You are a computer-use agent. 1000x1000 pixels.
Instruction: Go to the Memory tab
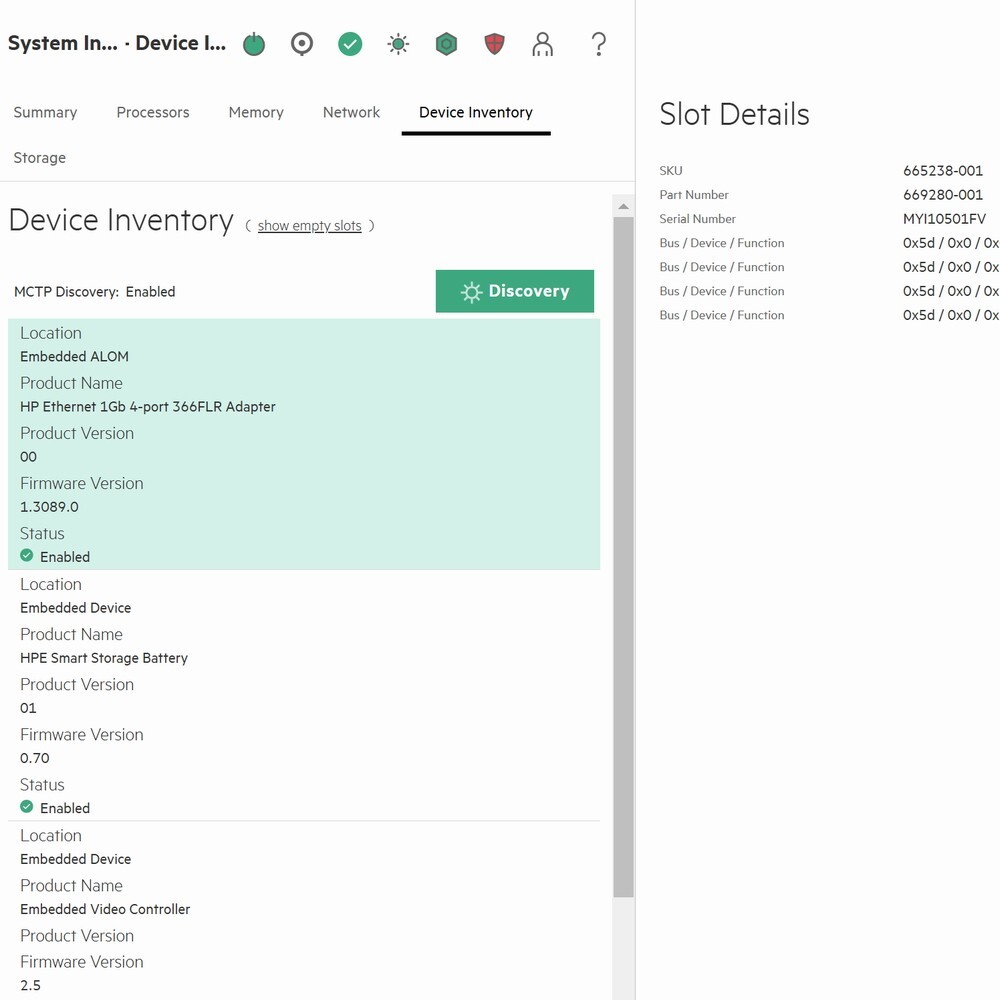(256, 112)
